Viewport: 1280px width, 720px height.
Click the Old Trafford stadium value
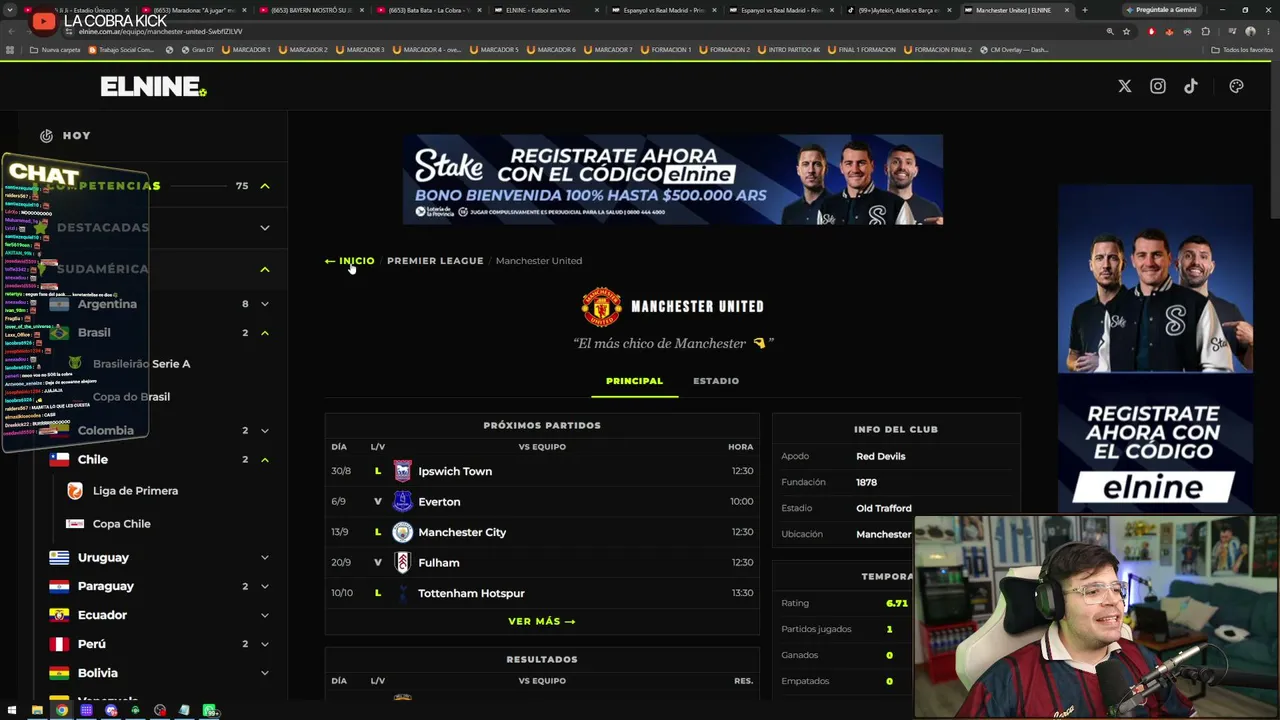point(884,508)
